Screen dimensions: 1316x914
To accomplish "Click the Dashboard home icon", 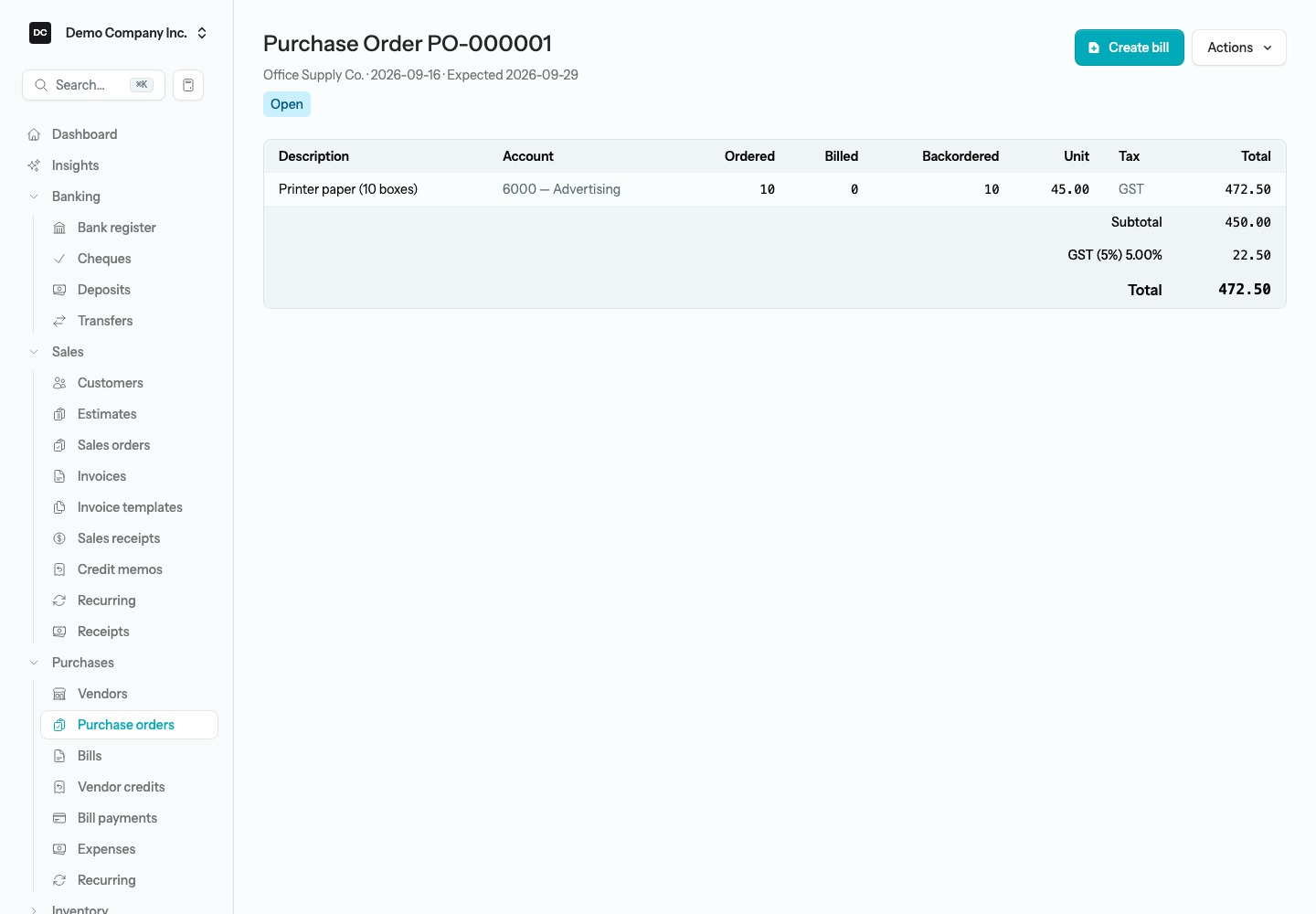I will coord(34,134).
